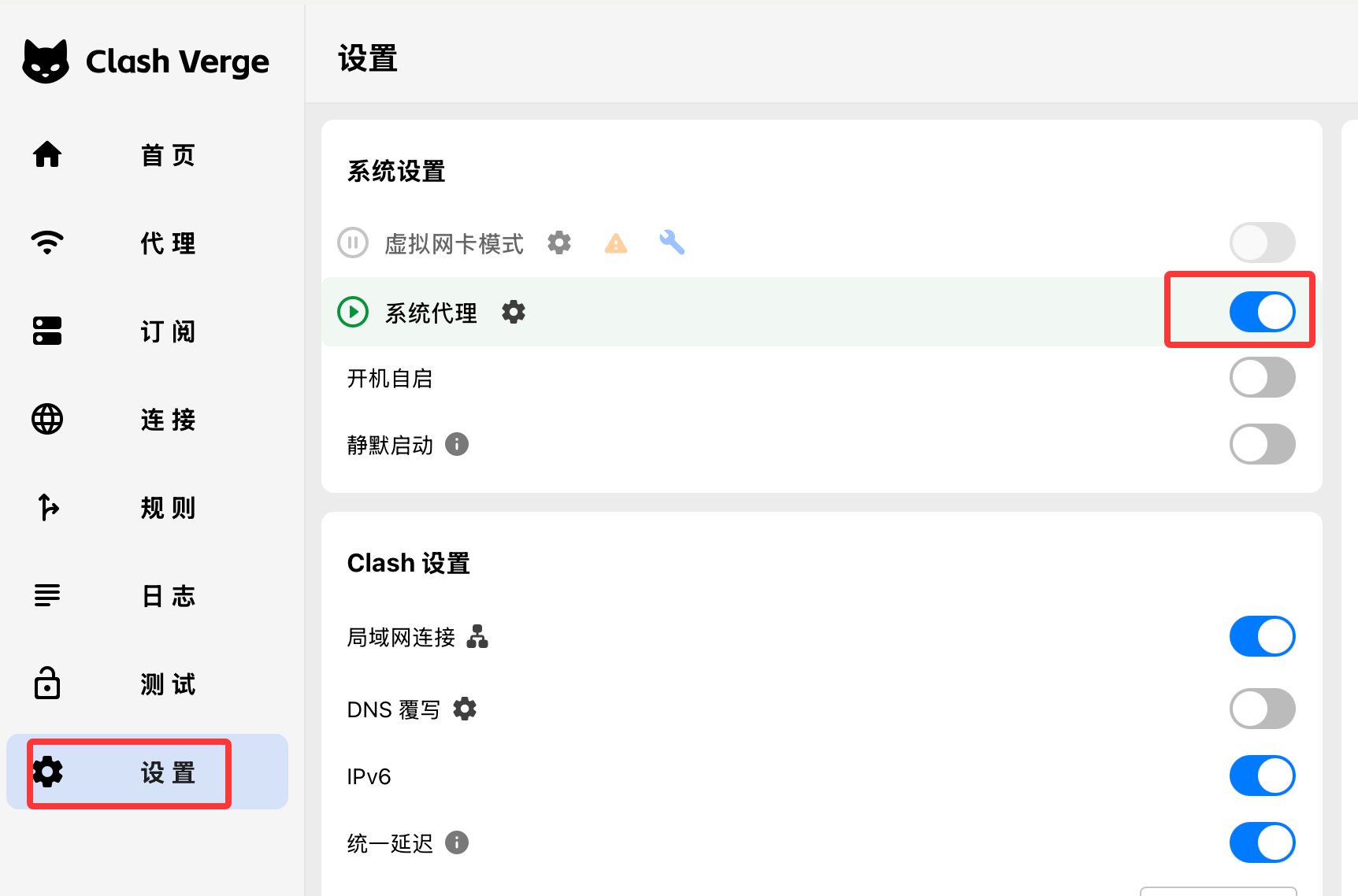Turn off the 系统代理 toggle
The width and height of the screenshot is (1358, 896).
[x=1262, y=312]
